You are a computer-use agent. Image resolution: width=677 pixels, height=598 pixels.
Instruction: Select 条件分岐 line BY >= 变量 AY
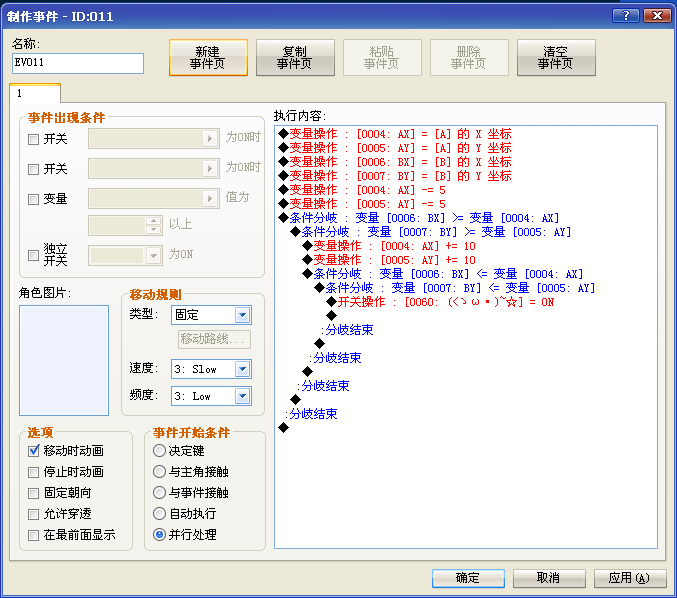[x=430, y=232]
